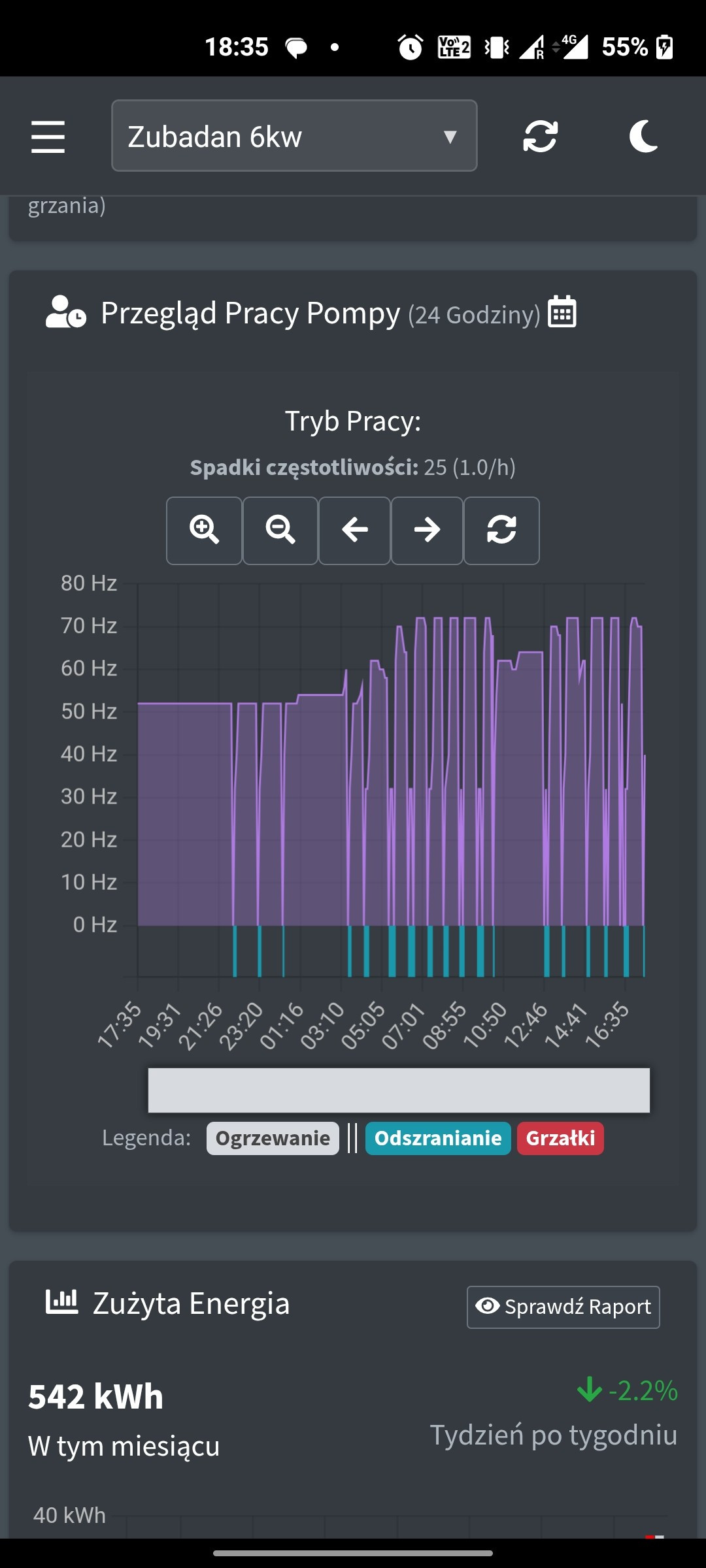This screenshot has width=706, height=1568.
Task: Pan chart right with arrow button
Action: (x=427, y=530)
